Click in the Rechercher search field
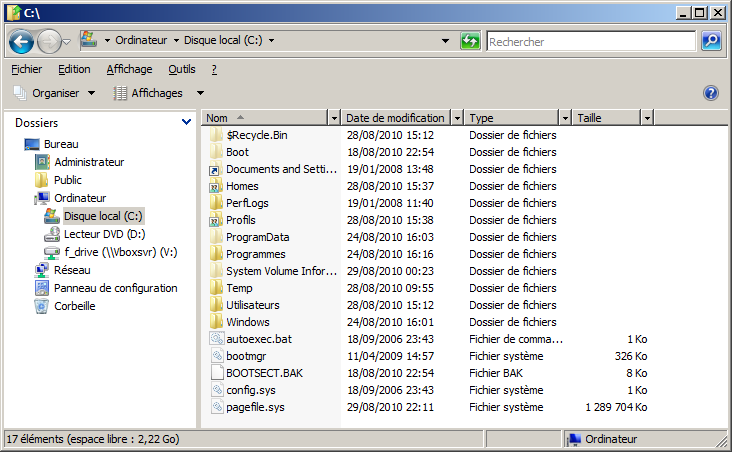Screen dimensions: 732x452 point(590,42)
